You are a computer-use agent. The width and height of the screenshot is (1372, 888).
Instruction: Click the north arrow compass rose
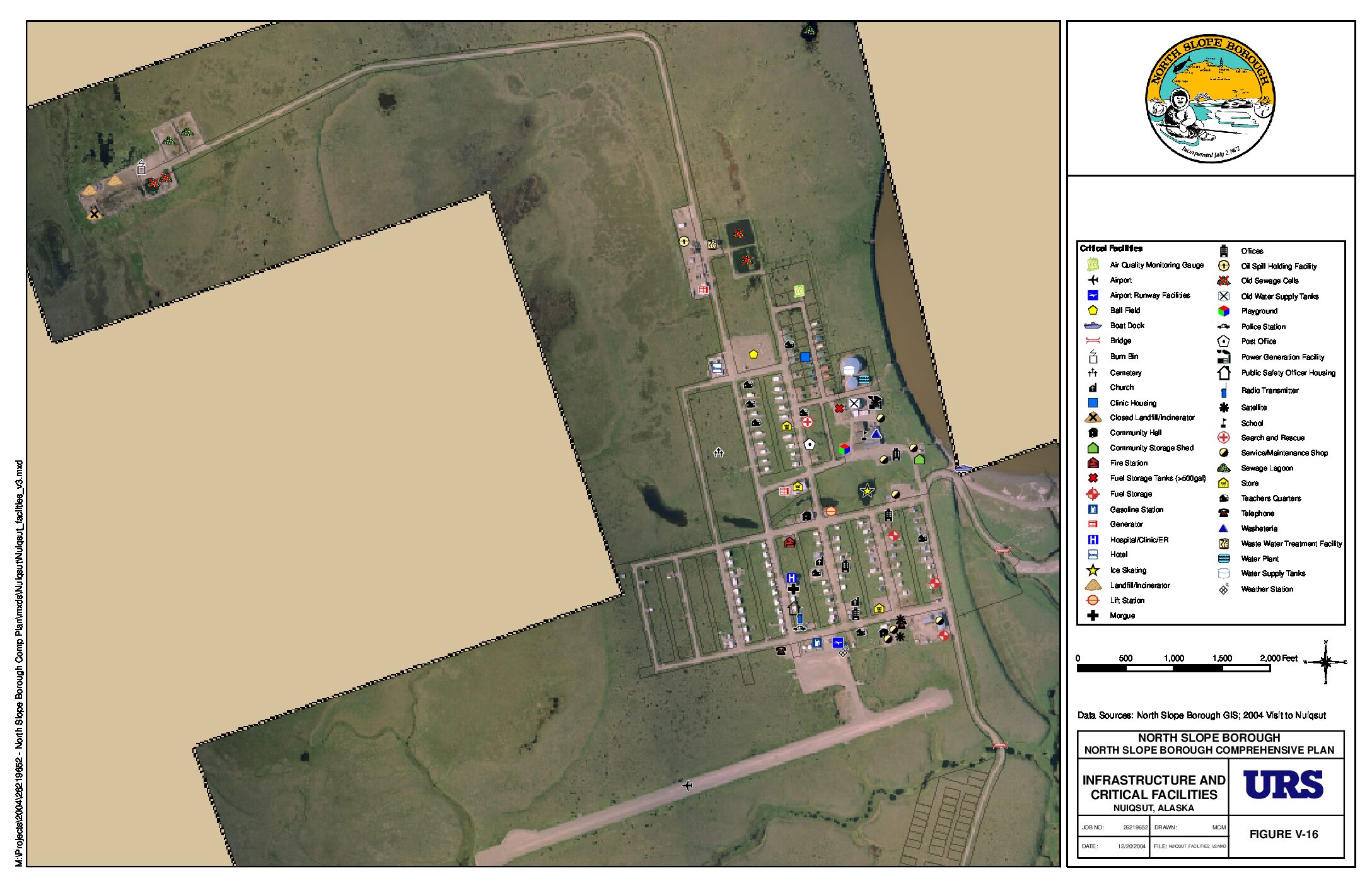tap(1325, 662)
